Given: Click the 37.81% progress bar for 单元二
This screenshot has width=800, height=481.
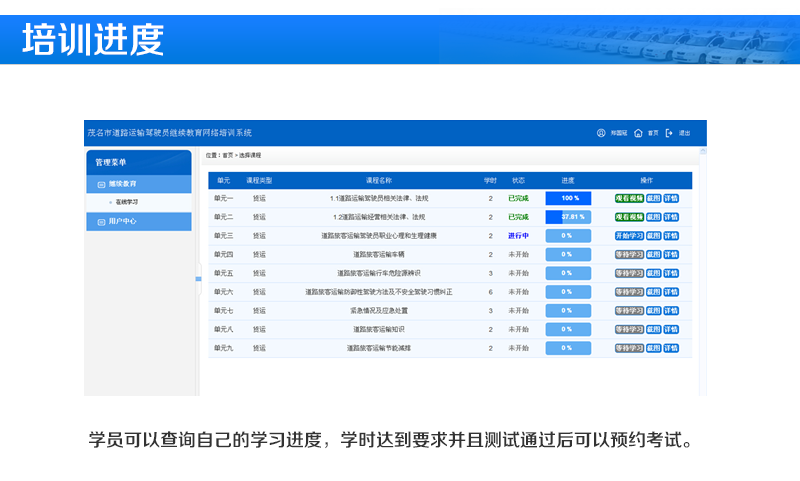Looking at the screenshot, I should (x=567, y=217).
